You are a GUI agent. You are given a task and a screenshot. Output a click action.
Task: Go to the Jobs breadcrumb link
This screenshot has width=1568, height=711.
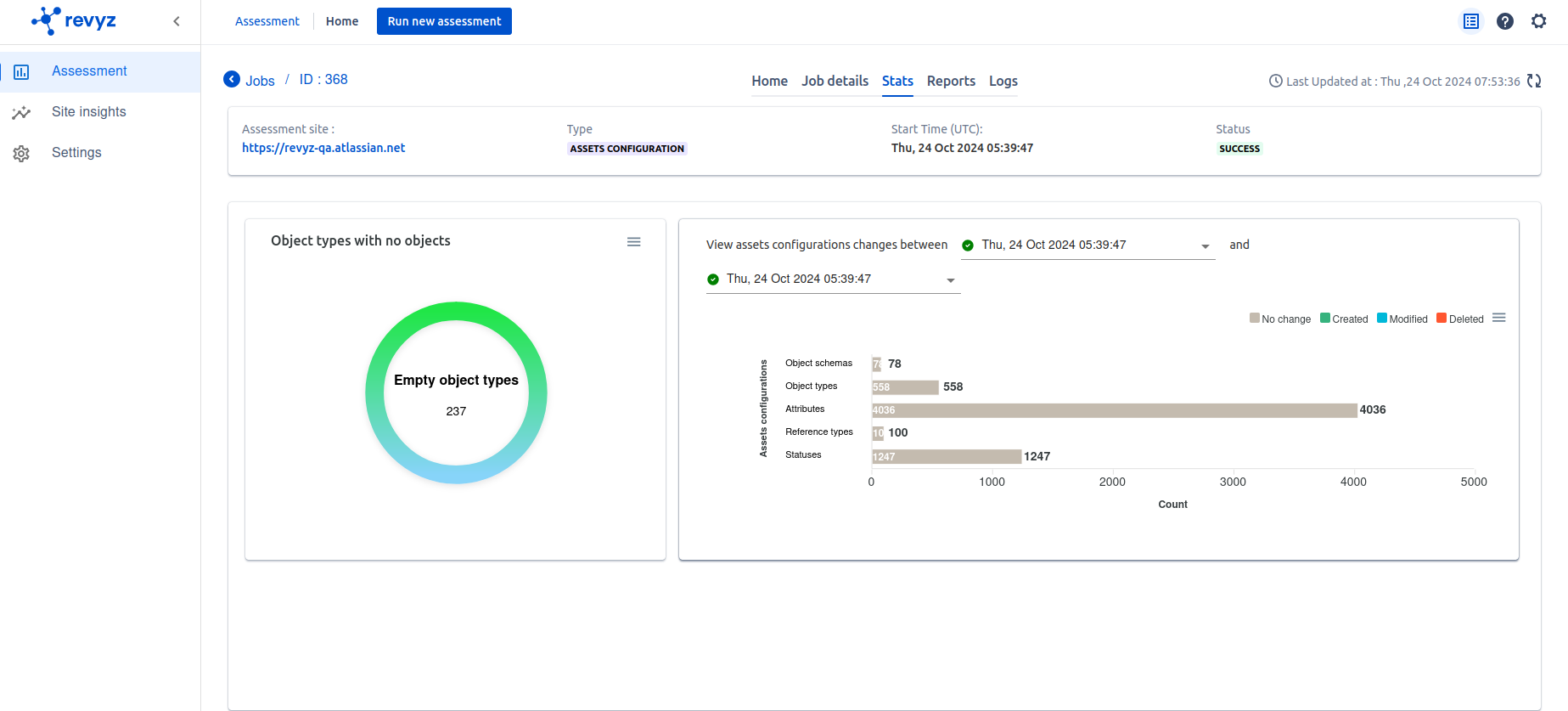[x=260, y=81]
